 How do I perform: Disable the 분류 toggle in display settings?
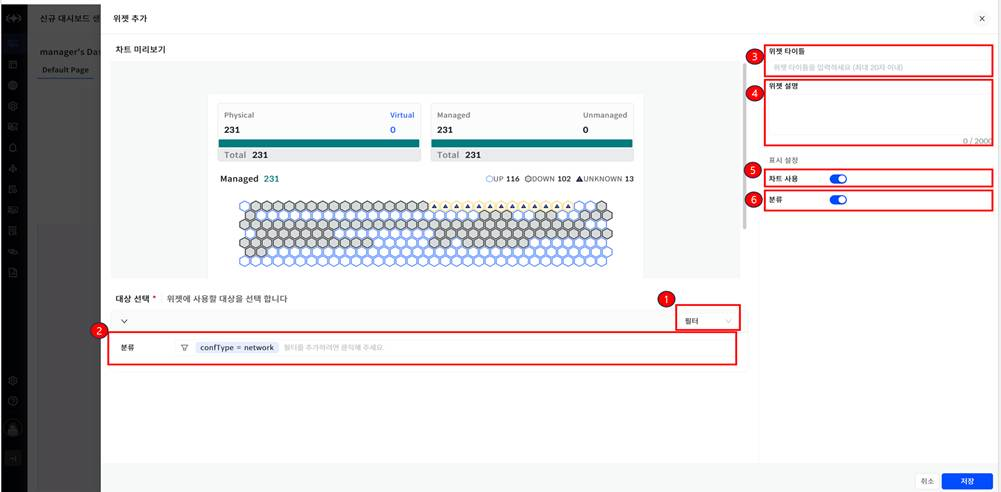pos(838,200)
